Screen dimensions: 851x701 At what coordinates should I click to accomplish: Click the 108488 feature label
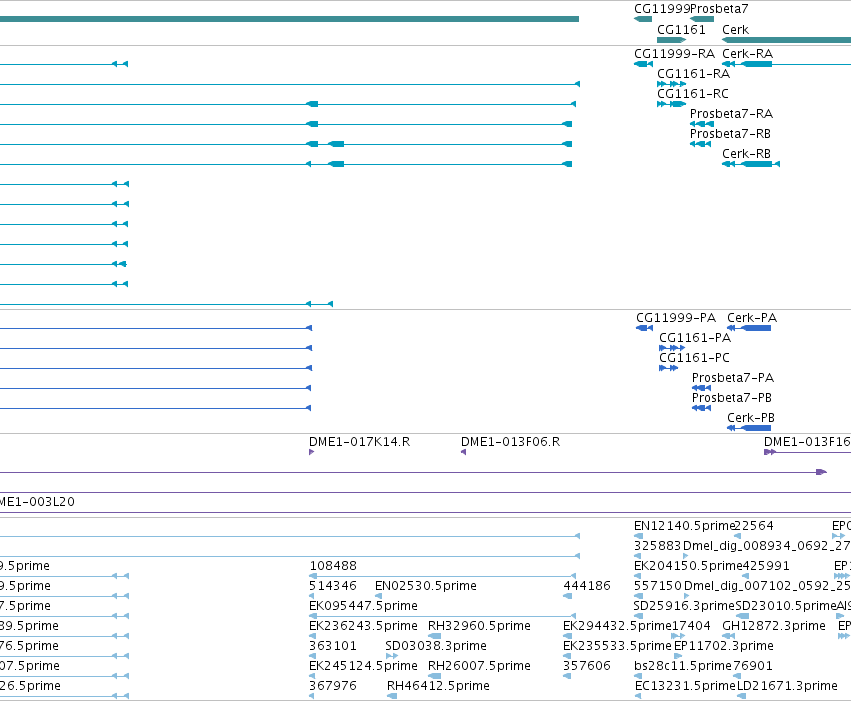point(333,566)
